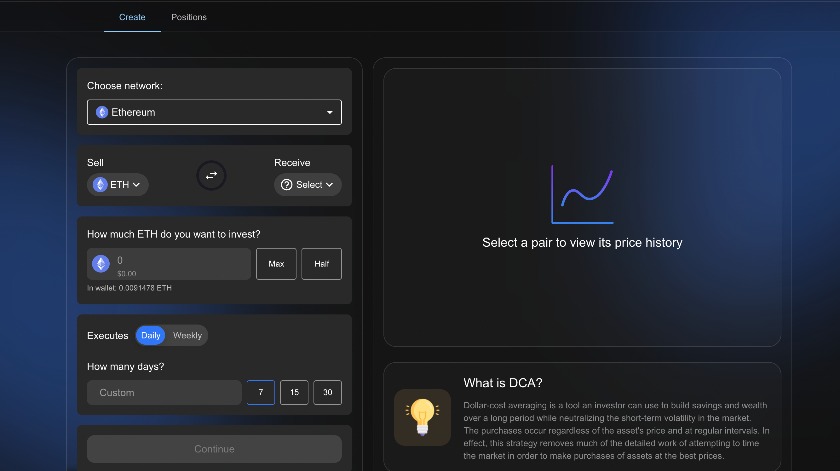840x471 pixels.
Task: Switch to the Create tab
Action: (132, 17)
